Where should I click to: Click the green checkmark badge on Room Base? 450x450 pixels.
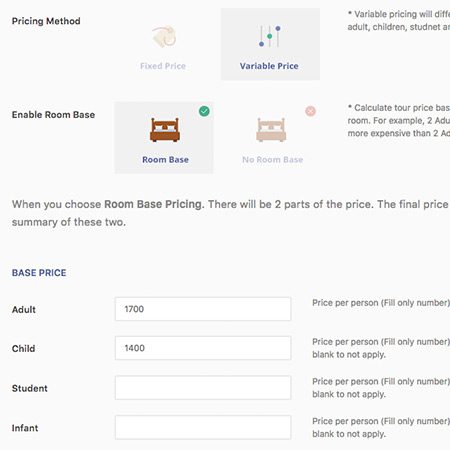204,111
